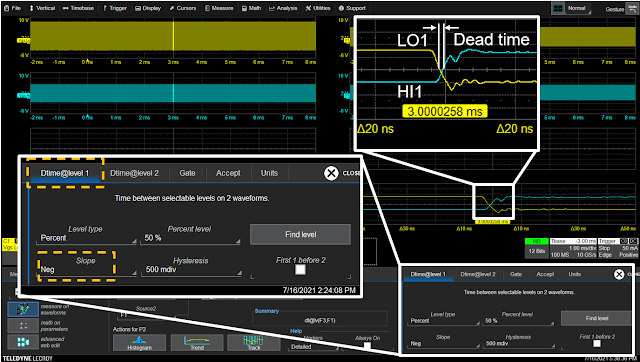Select the advanced web edit icon
640x362 pixels.
(23, 342)
